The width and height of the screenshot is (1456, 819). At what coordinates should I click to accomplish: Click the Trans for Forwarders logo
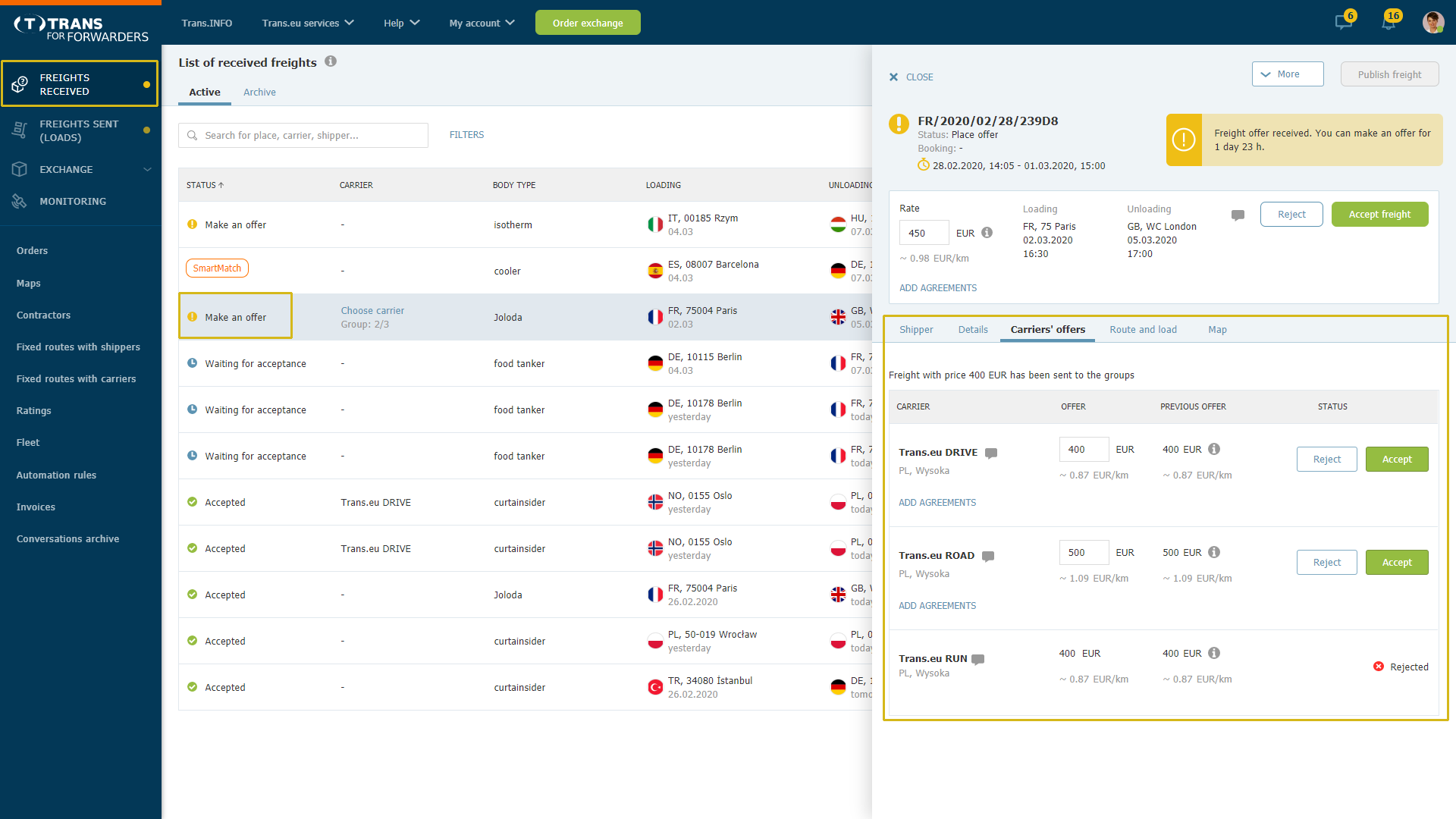click(x=80, y=29)
